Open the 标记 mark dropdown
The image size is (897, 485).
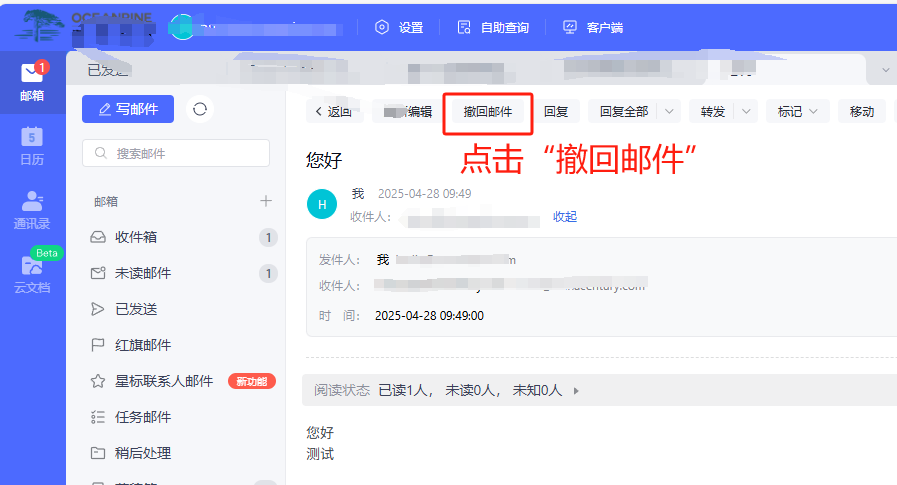[797, 112]
